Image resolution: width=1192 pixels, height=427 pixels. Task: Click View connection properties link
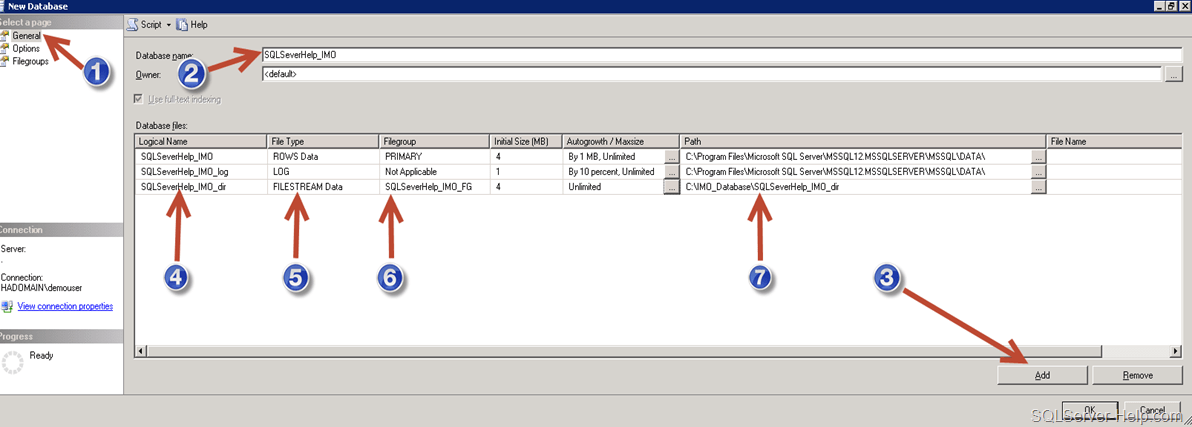point(65,306)
